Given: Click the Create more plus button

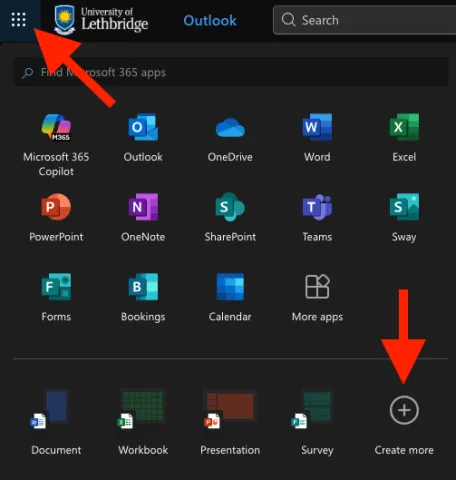Looking at the screenshot, I should click(x=404, y=410).
